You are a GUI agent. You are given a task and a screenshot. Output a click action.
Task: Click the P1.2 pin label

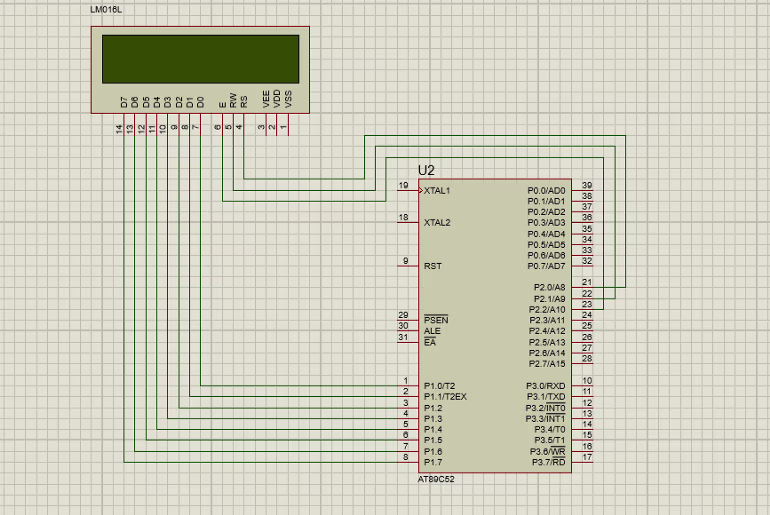(x=433, y=408)
